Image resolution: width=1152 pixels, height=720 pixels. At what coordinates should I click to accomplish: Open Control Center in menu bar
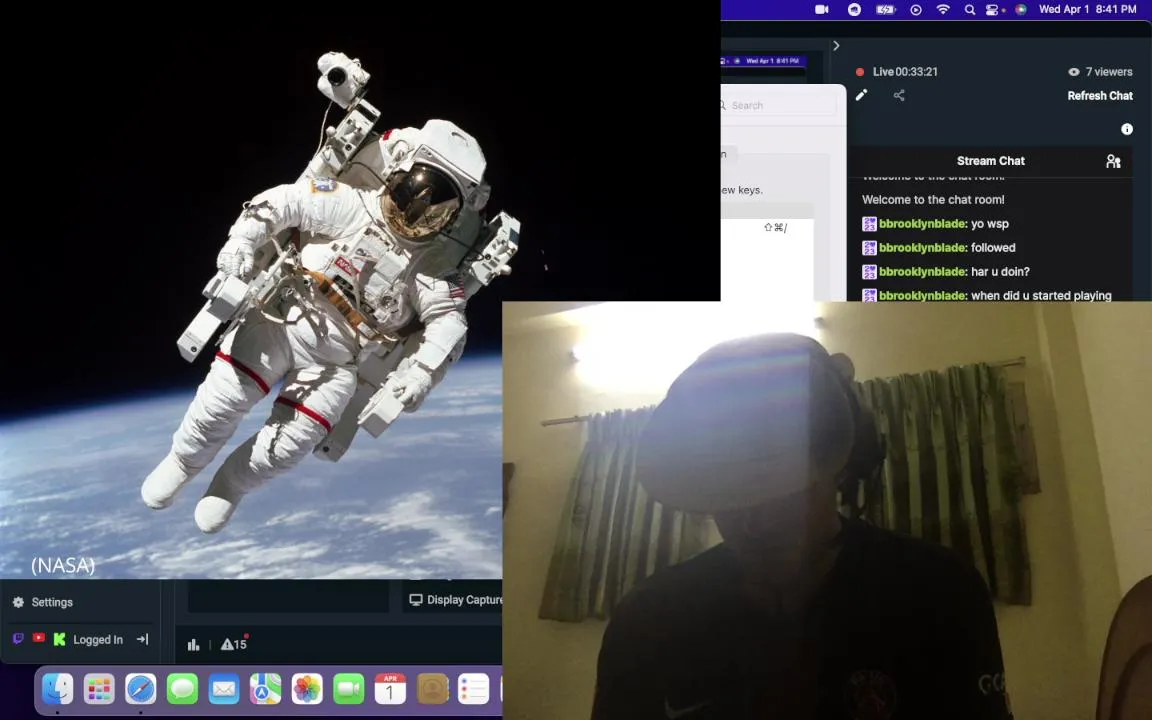click(993, 10)
